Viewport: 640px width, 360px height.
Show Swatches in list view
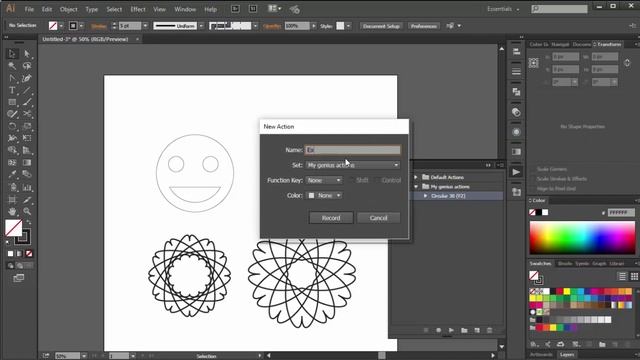pyautogui.click(x=622, y=276)
